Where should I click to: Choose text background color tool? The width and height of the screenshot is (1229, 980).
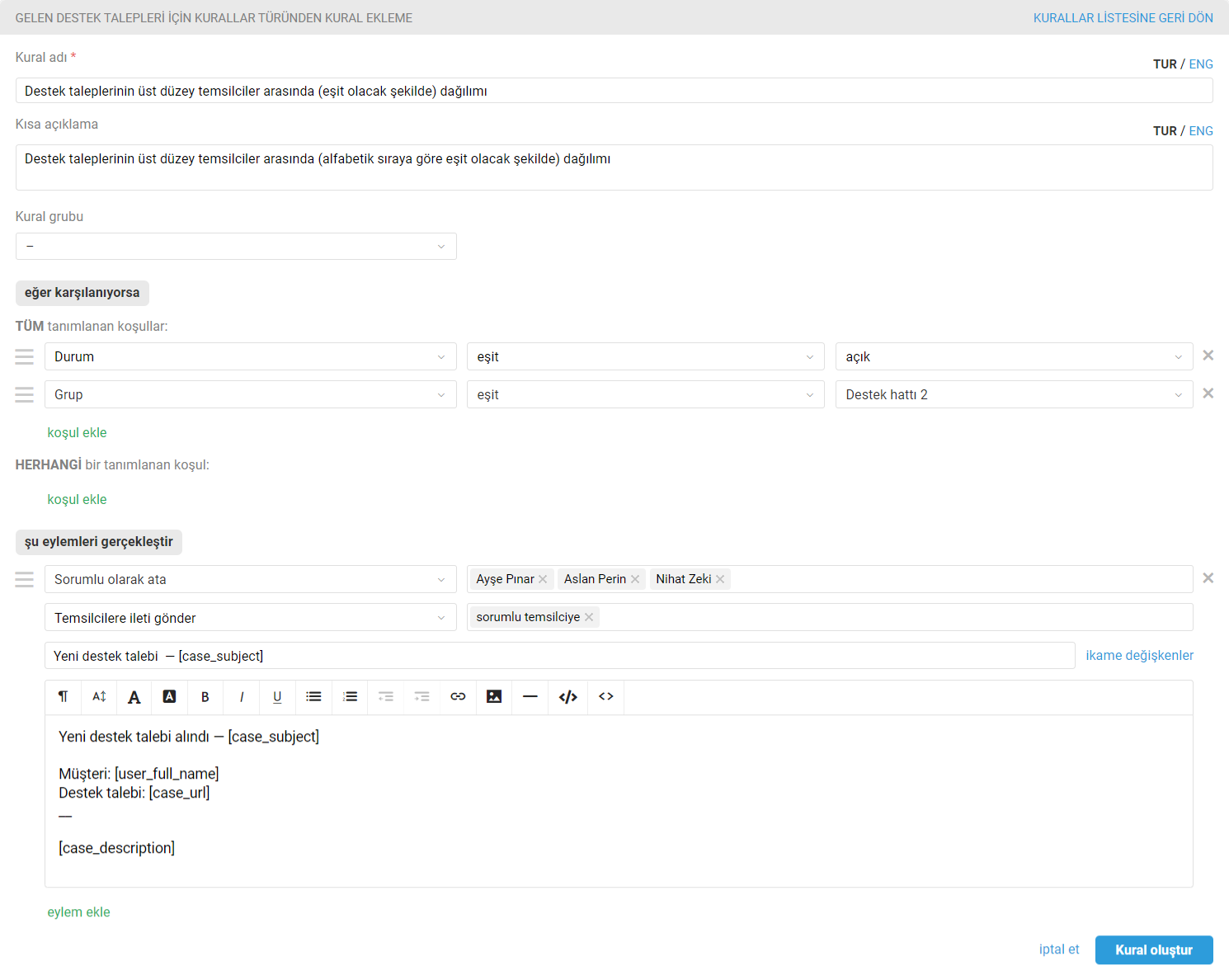tap(170, 697)
